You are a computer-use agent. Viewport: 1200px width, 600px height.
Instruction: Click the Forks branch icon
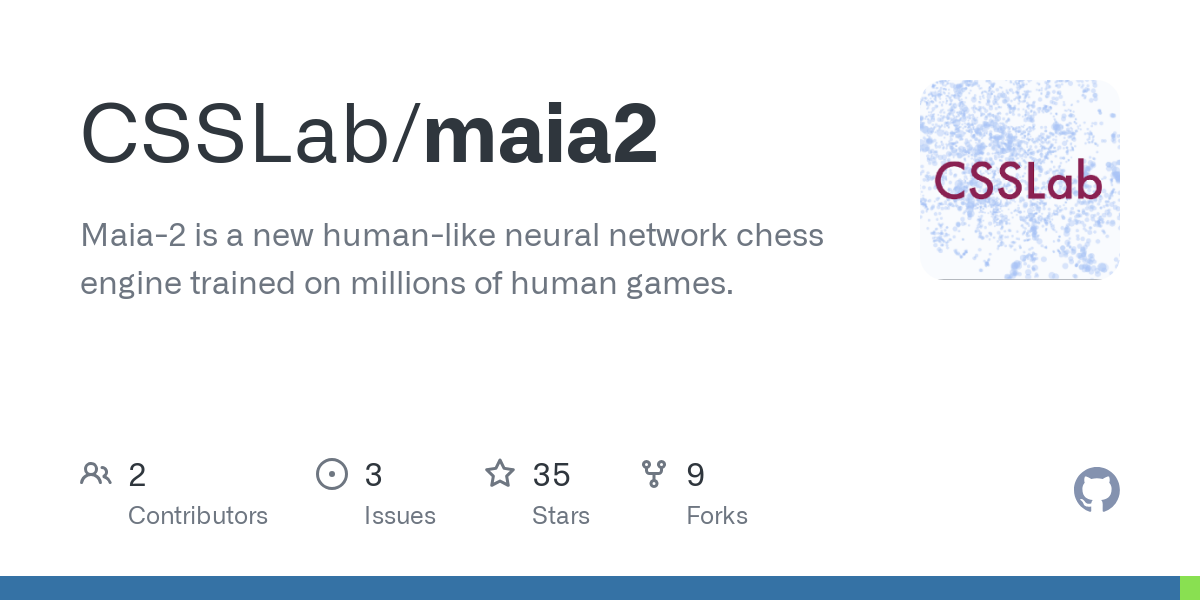click(x=654, y=474)
